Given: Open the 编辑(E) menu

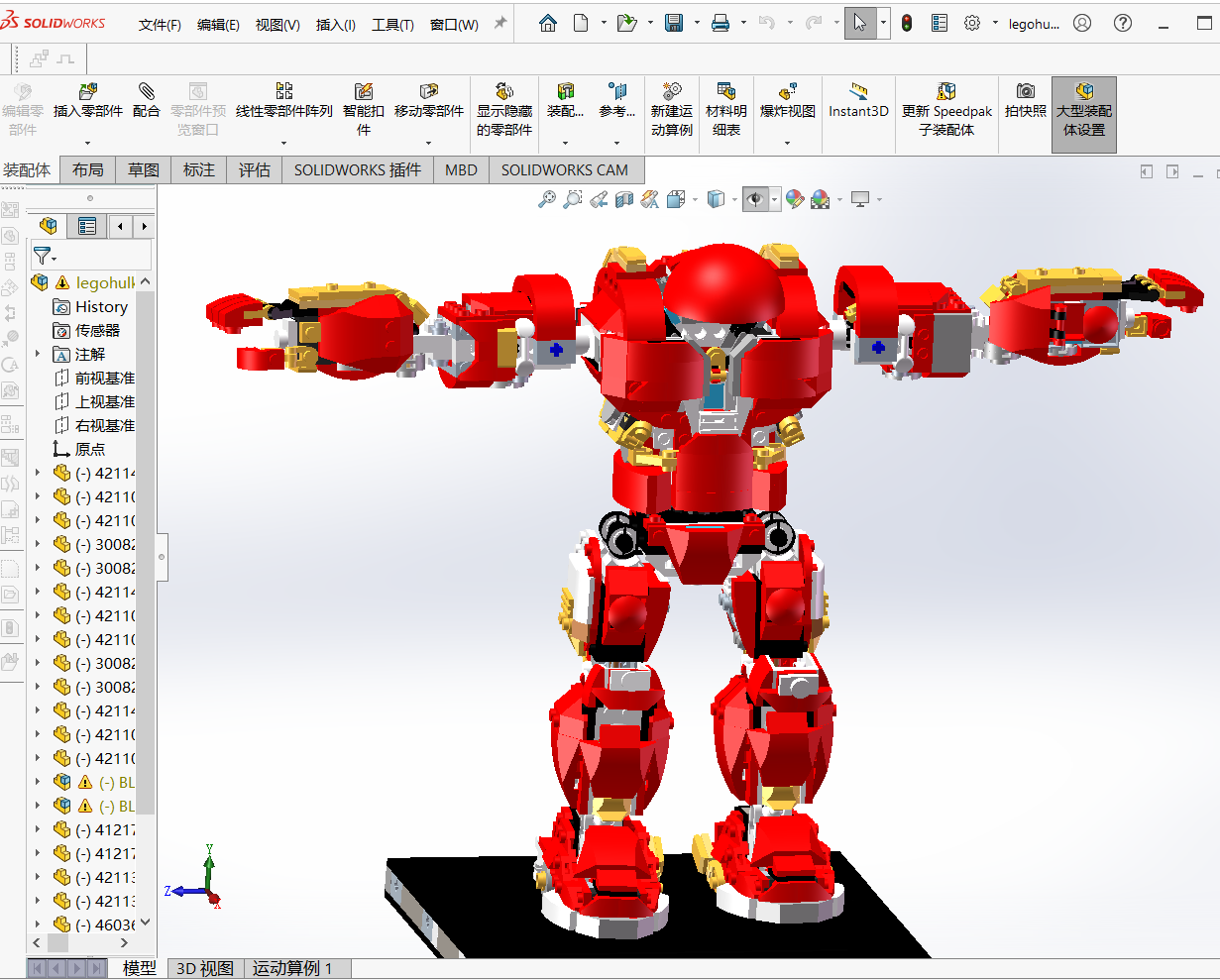Looking at the screenshot, I should (218, 25).
